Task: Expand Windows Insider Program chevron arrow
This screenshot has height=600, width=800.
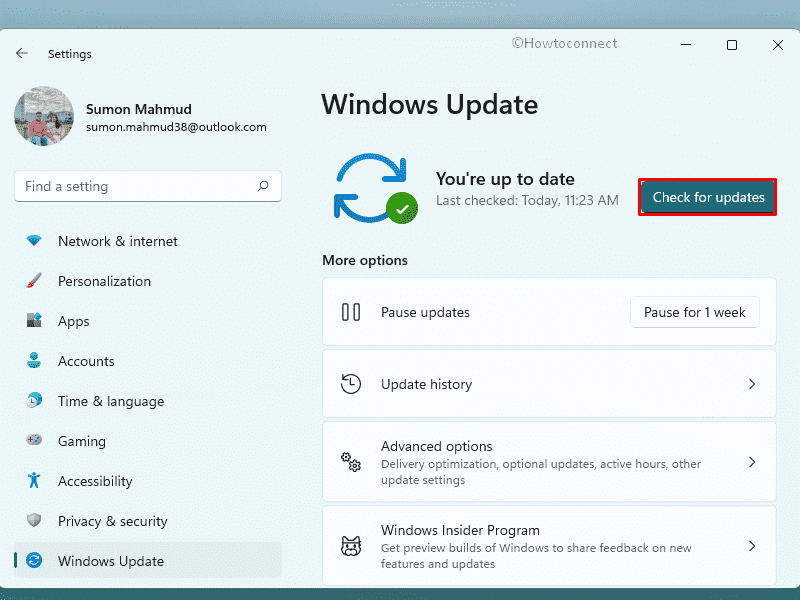Action: pos(752,546)
